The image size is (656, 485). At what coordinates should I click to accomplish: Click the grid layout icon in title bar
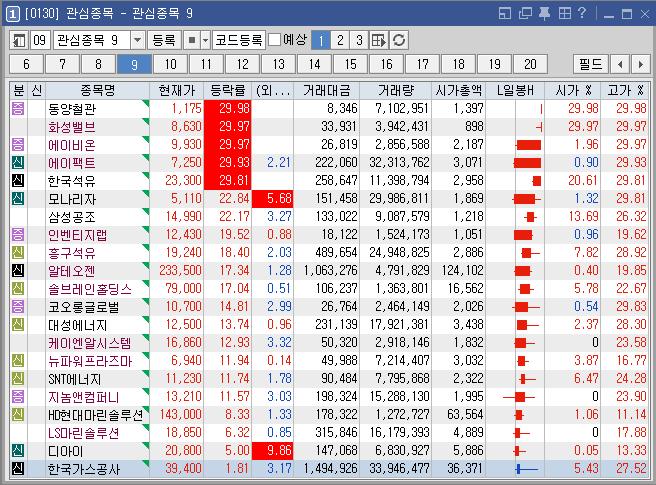coord(565,14)
